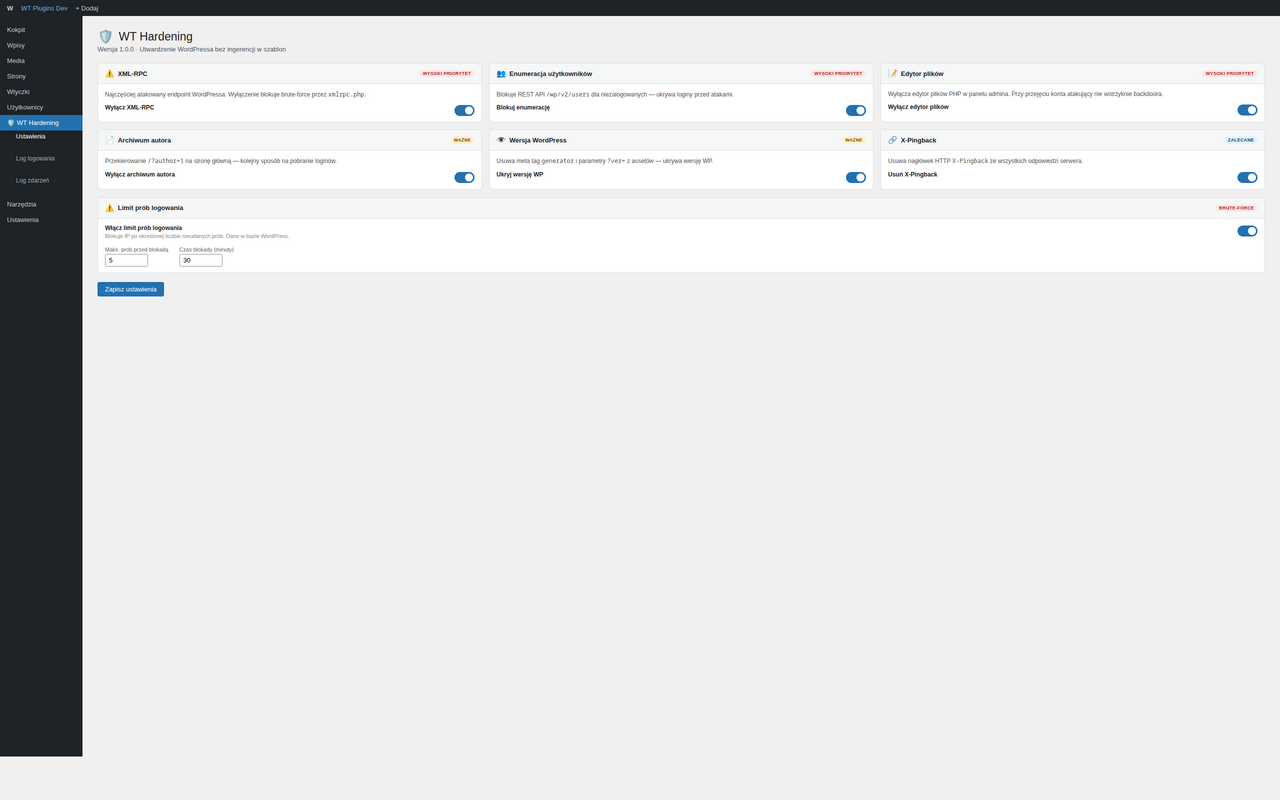
Task: Click the ZALECANE badge on X-Pingback card
Action: (x=1241, y=140)
